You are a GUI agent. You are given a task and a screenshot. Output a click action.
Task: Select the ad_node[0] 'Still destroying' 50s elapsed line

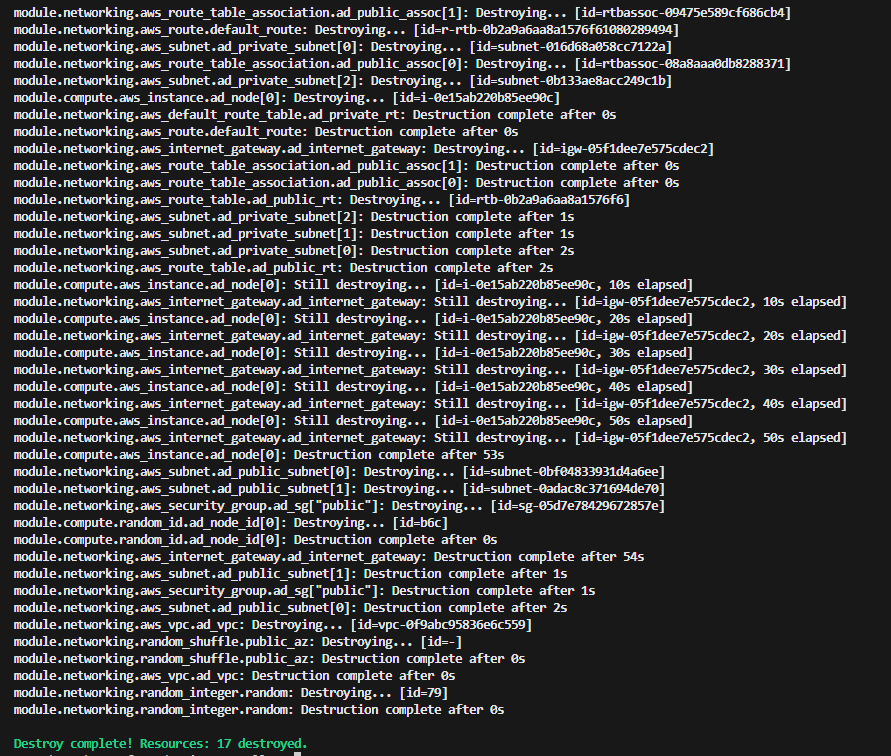(x=353, y=421)
